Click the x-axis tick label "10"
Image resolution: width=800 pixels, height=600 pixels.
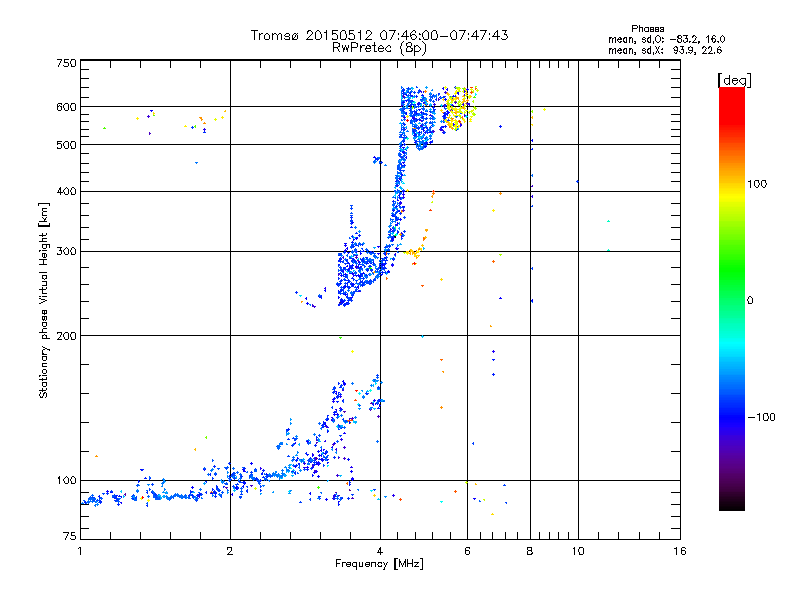coord(578,551)
